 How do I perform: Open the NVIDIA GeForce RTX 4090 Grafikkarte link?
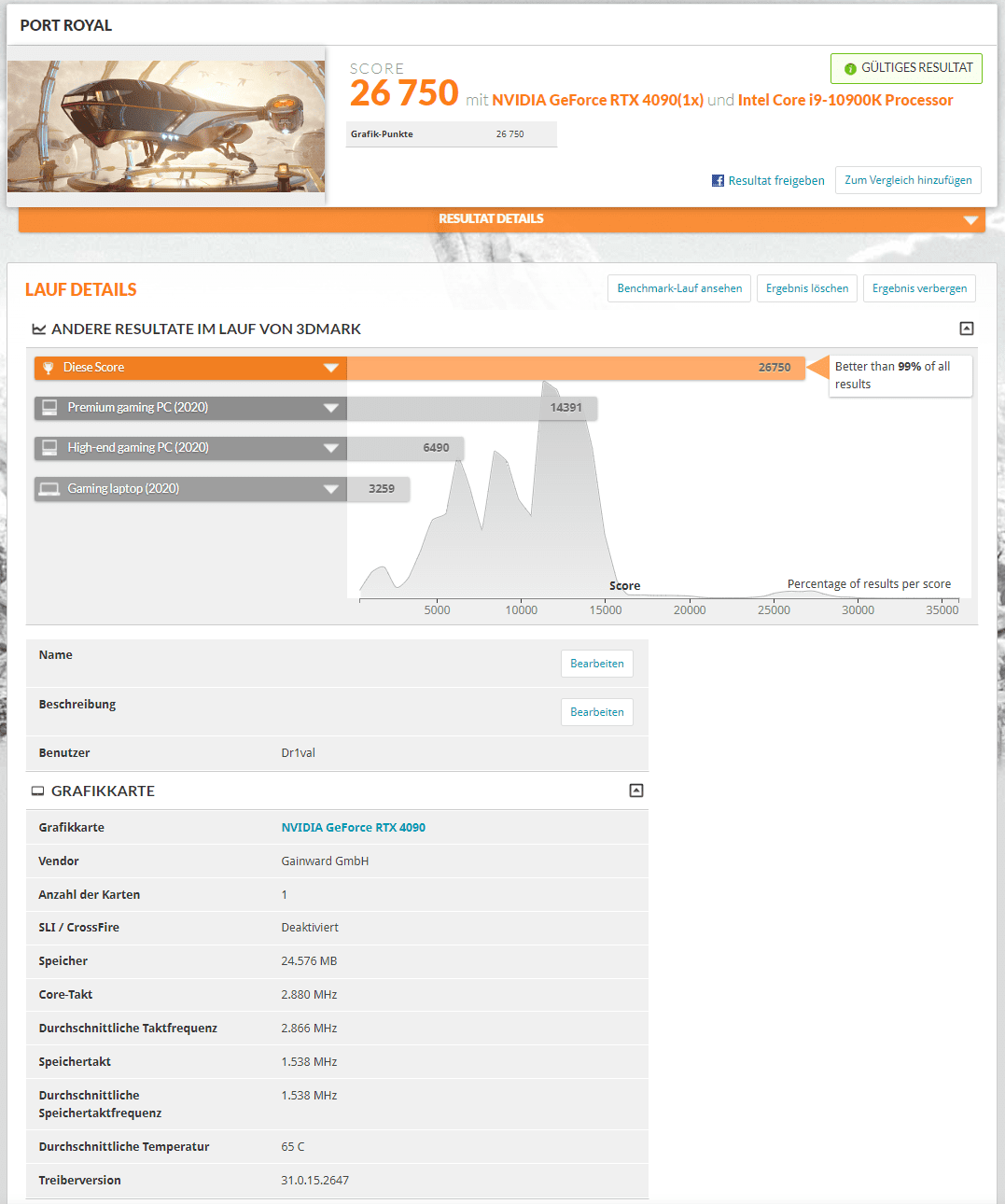(354, 828)
